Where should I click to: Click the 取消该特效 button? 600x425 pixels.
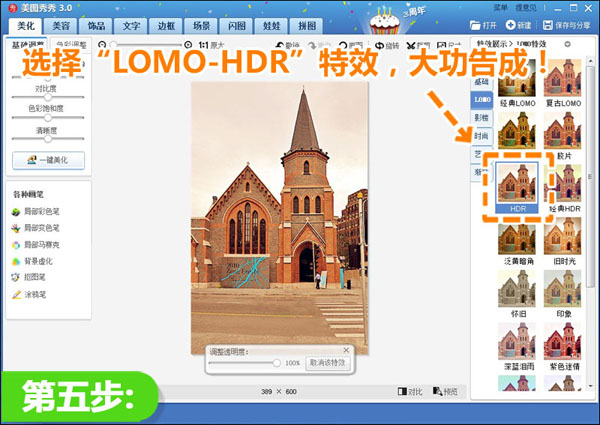(328, 363)
